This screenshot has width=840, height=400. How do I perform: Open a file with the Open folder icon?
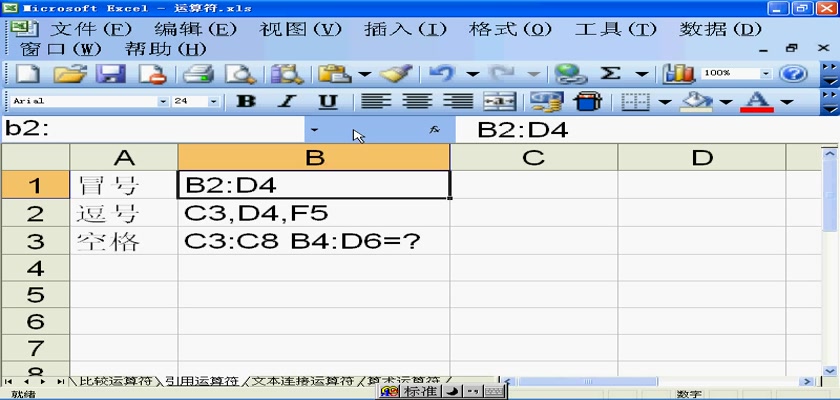[x=68, y=74]
